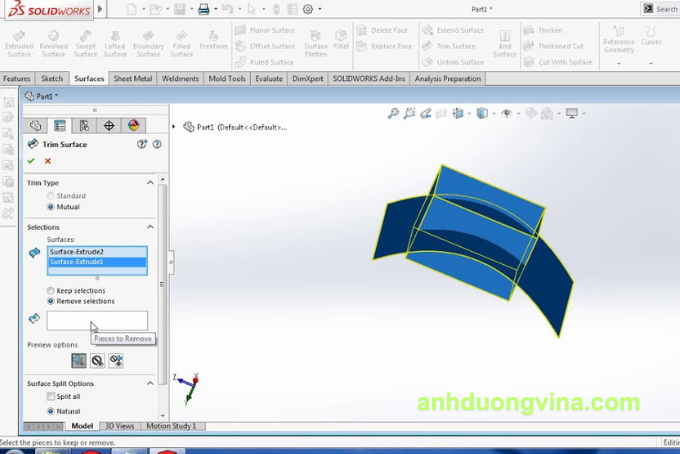Collapse the Trim Type section
This screenshot has height=454, width=680.
(151, 183)
